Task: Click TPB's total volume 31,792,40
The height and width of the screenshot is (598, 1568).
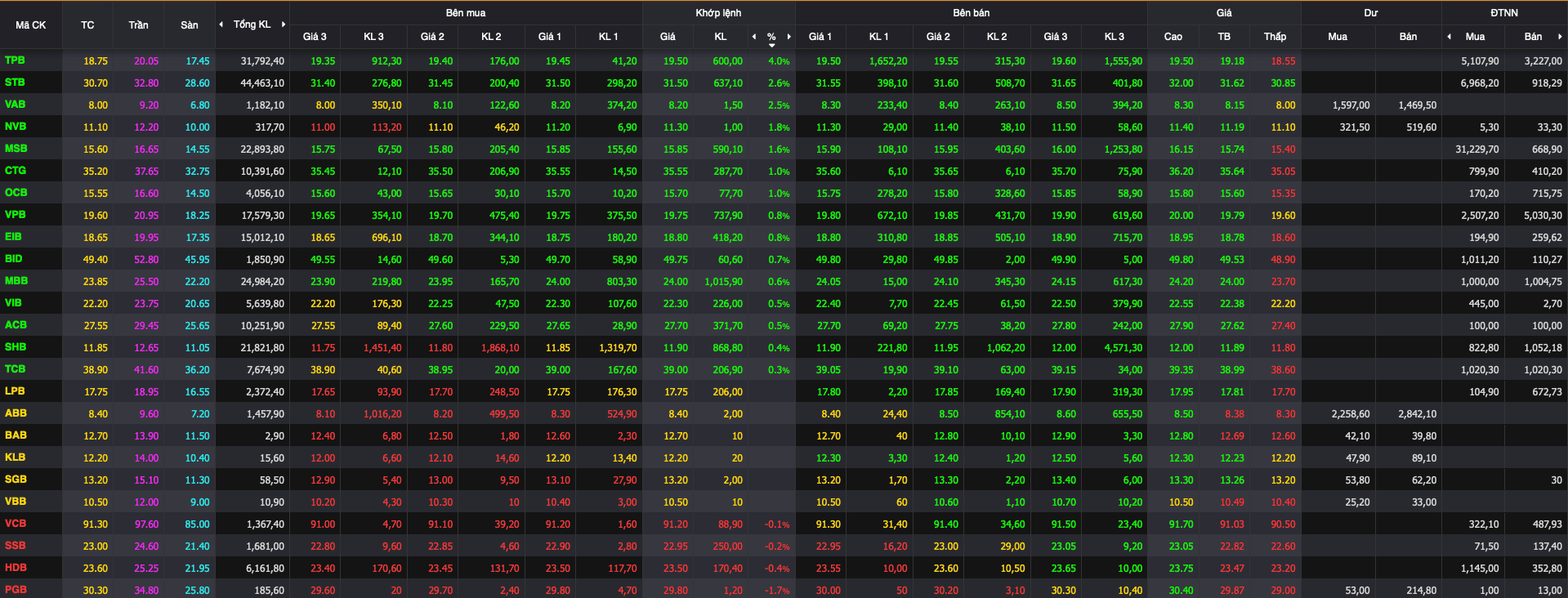Action: 262,61
